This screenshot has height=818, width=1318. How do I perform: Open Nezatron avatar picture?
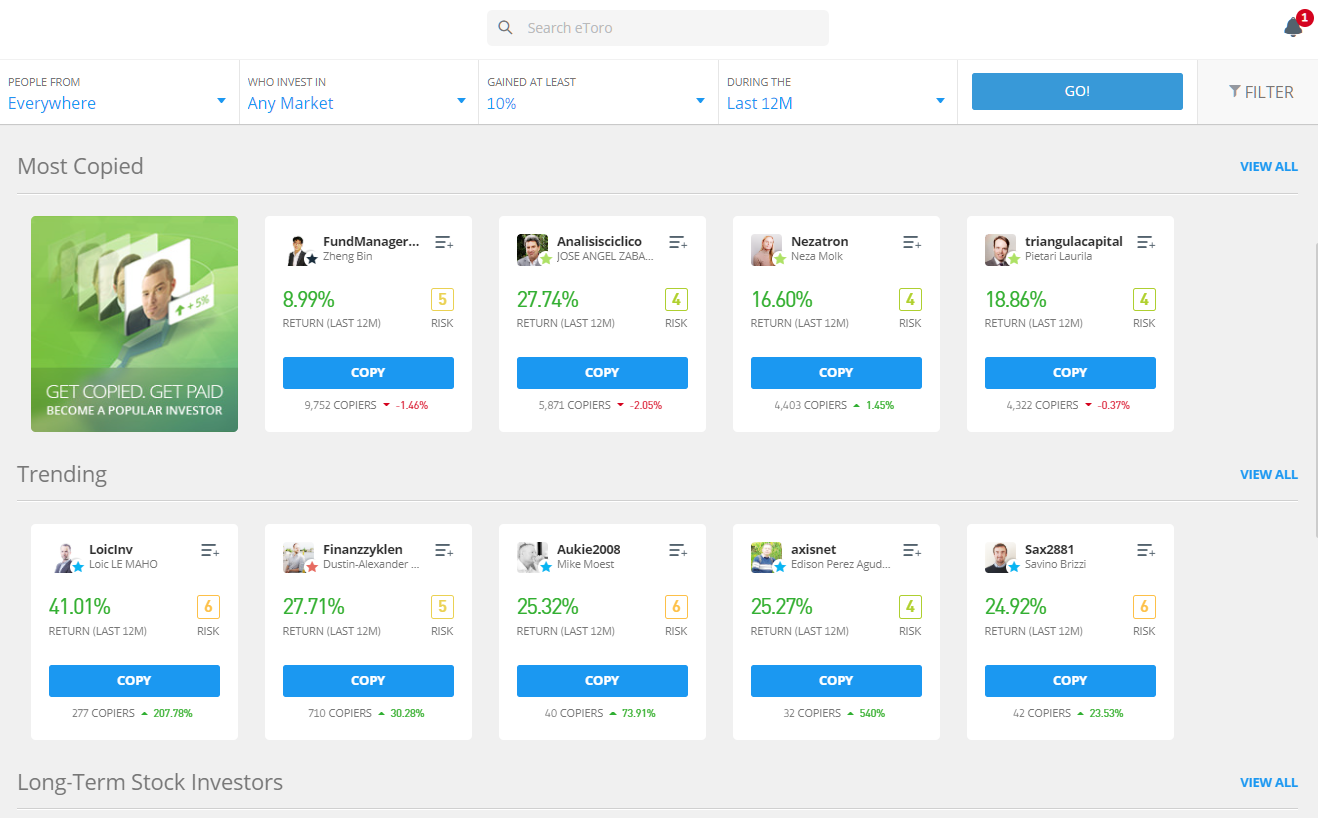click(x=767, y=250)
